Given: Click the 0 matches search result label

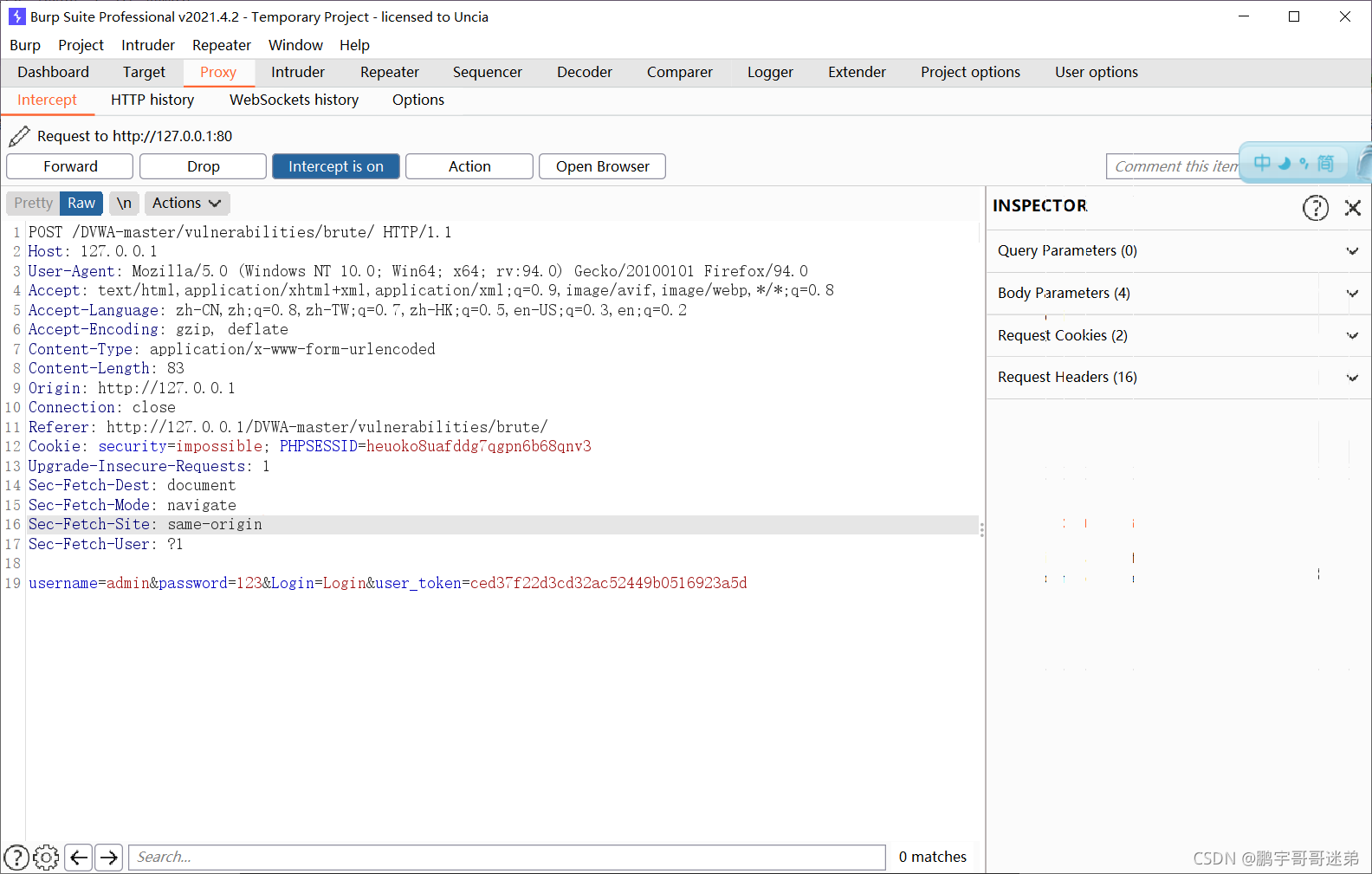Looking at the screenshot, I should coord(933,857).
